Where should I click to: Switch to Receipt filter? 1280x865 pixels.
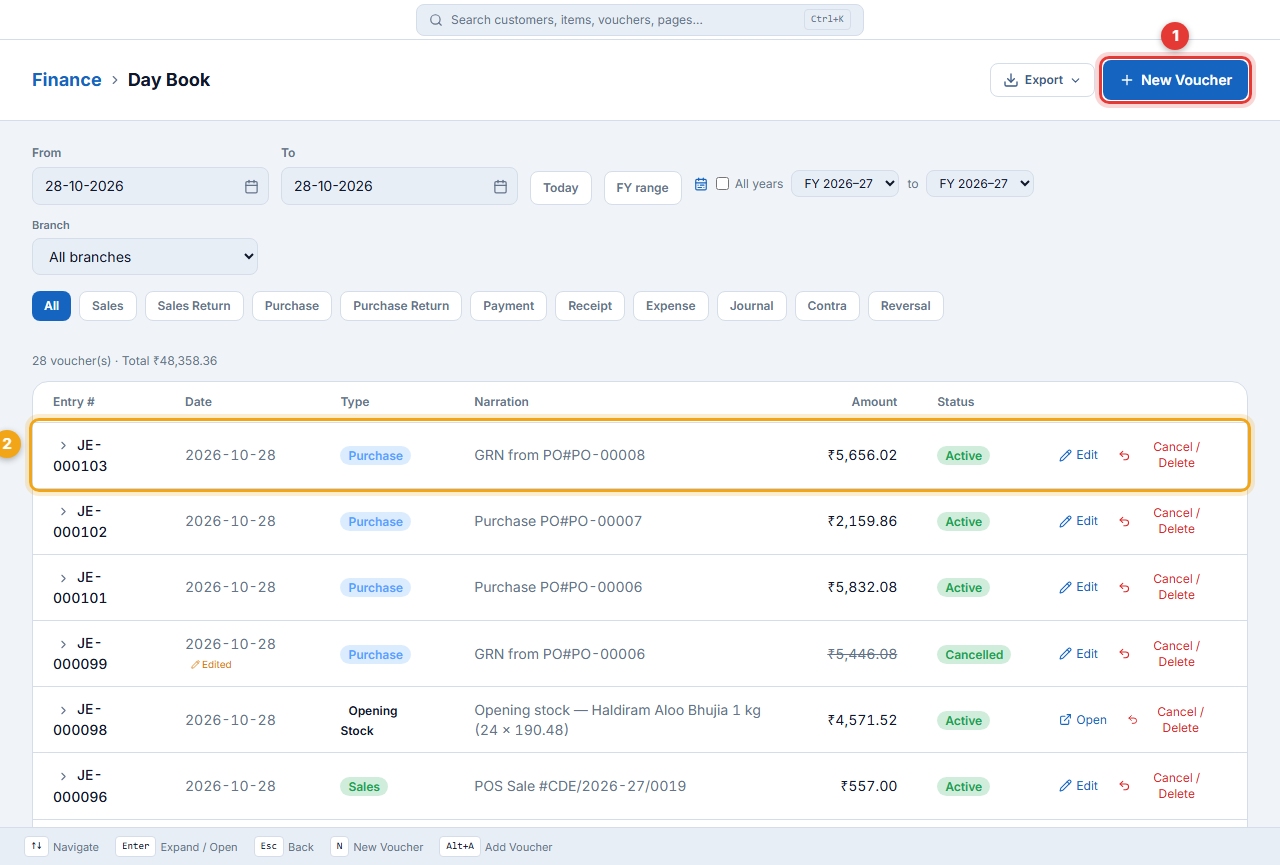(x=590, y=306)
